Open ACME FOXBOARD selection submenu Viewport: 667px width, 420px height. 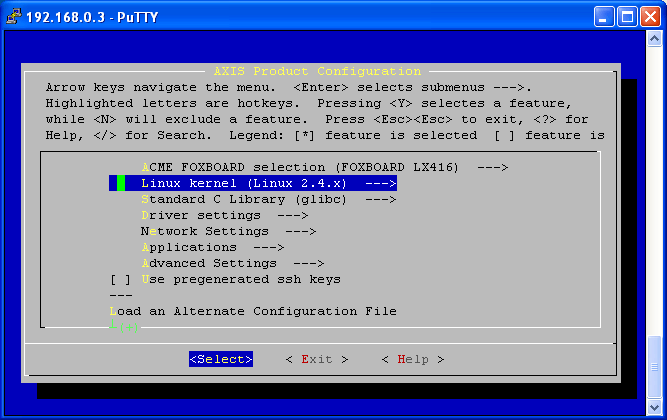(325, 167)
